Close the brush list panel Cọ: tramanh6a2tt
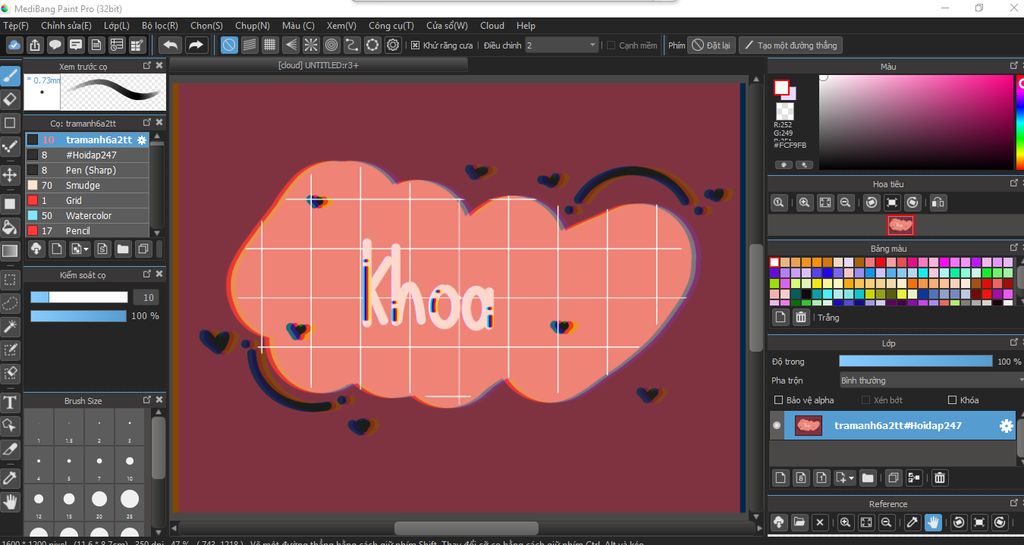1024x545 pixels. pyautogui.click(x=159, y=123)
